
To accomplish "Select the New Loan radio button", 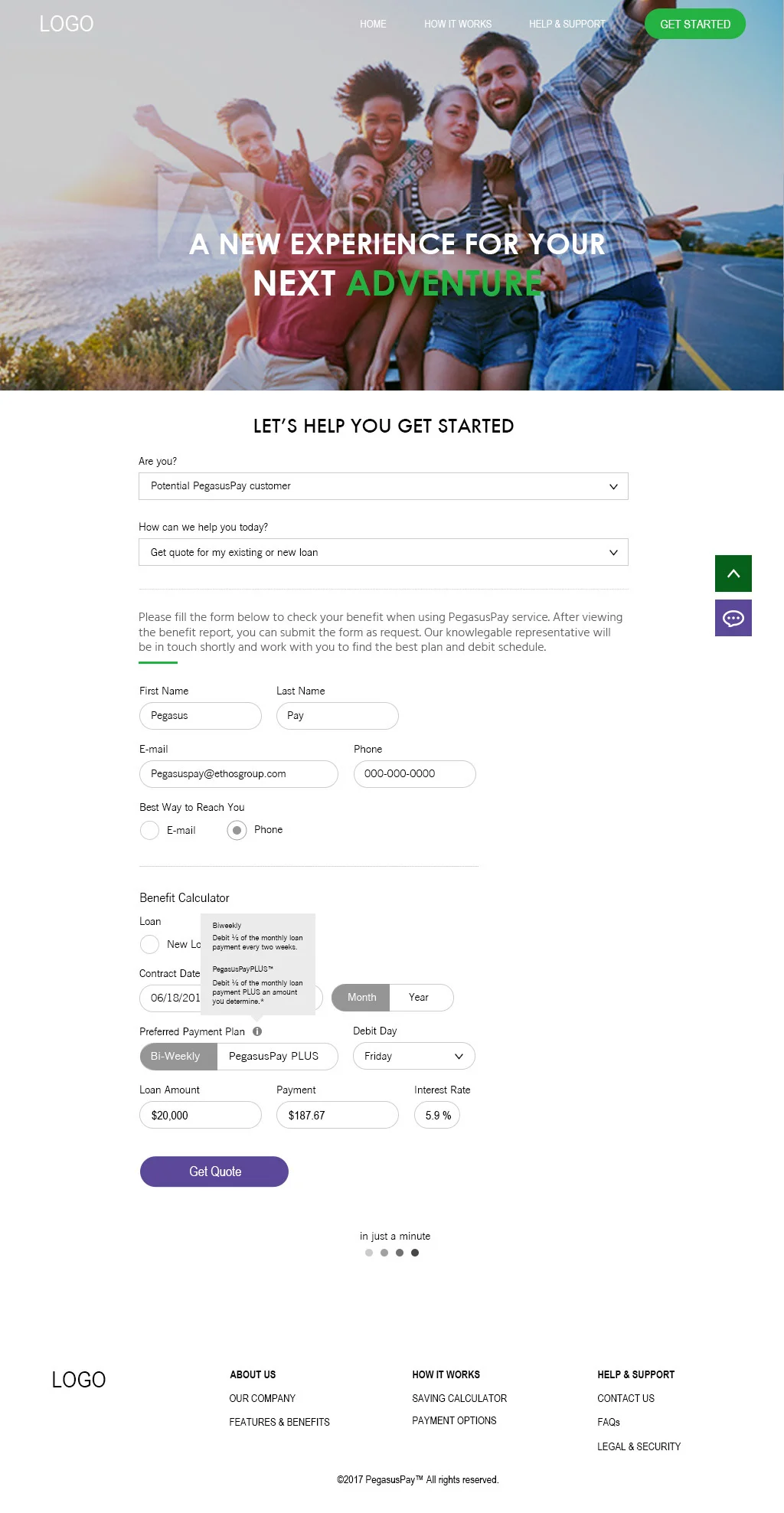I will [x=149, y=944].
